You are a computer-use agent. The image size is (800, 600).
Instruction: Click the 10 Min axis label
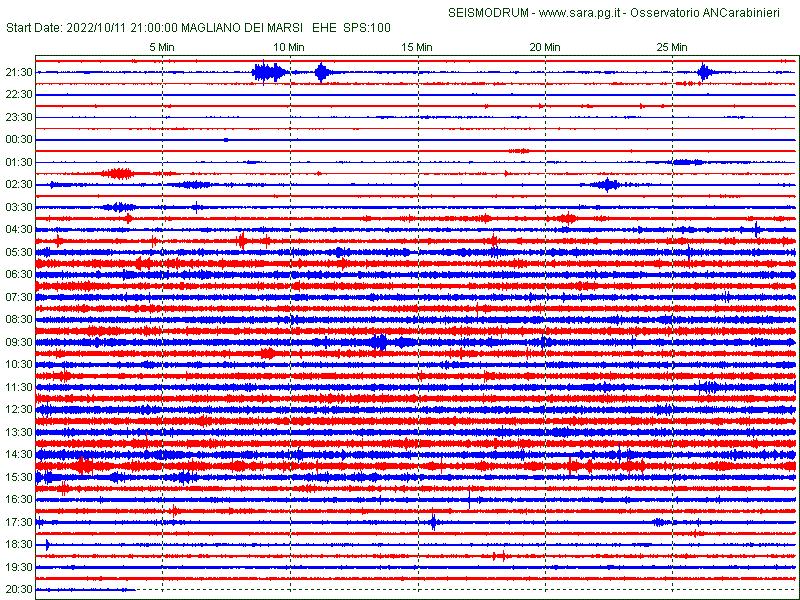click(x=289, y=47)
